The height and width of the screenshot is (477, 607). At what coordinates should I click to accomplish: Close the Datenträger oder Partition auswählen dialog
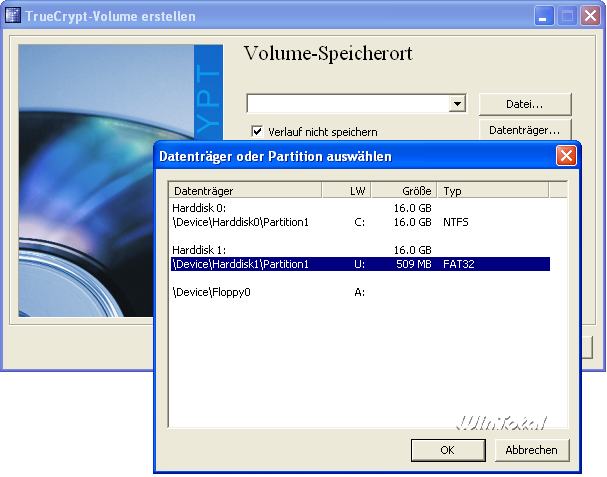pos(566,156)
